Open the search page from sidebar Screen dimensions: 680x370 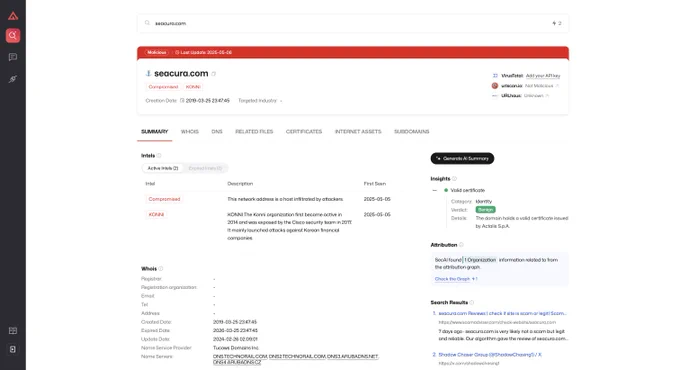click(x=13, y=36)
